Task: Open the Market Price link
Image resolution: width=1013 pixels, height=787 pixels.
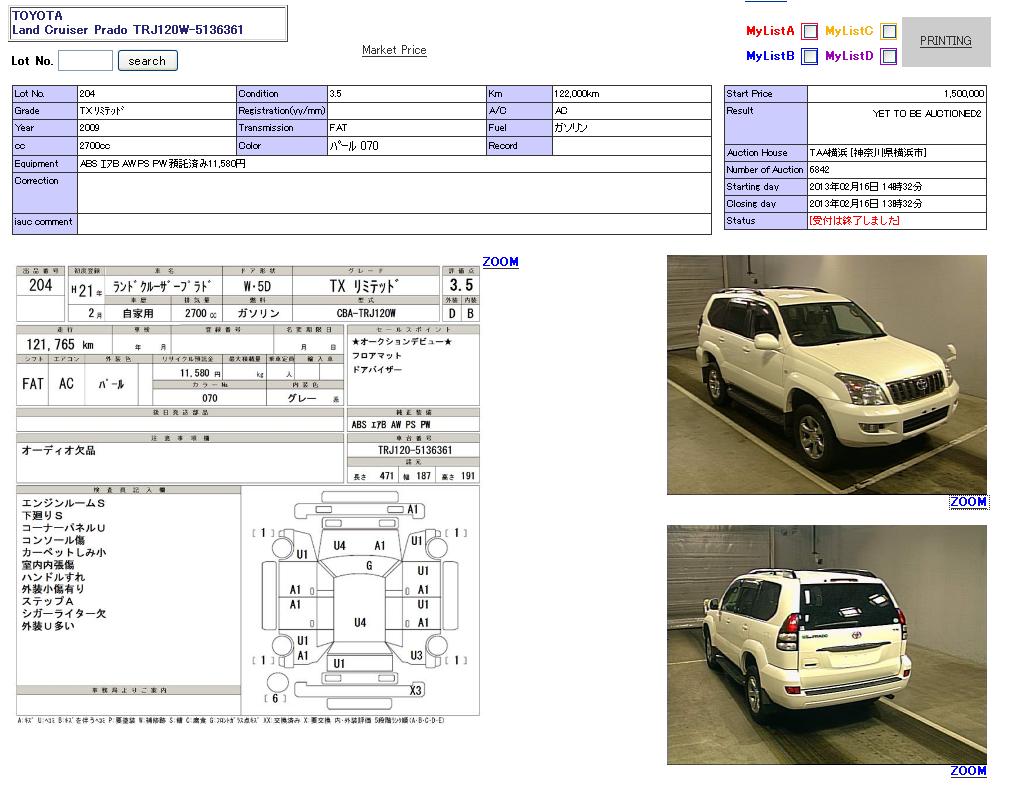Action: pos(394,50)
